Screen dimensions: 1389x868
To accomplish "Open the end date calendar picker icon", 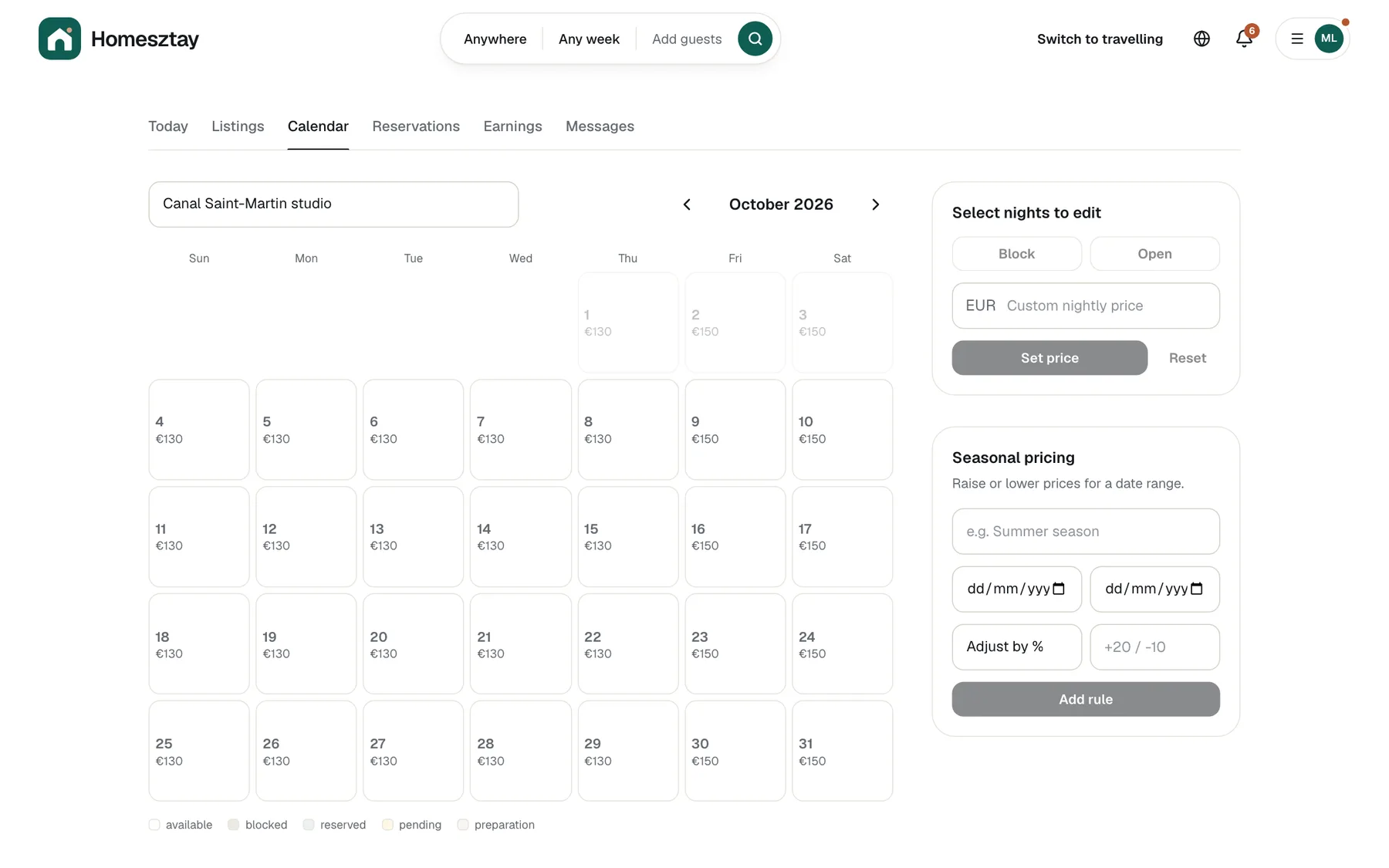I will (x=1197, y=589).
